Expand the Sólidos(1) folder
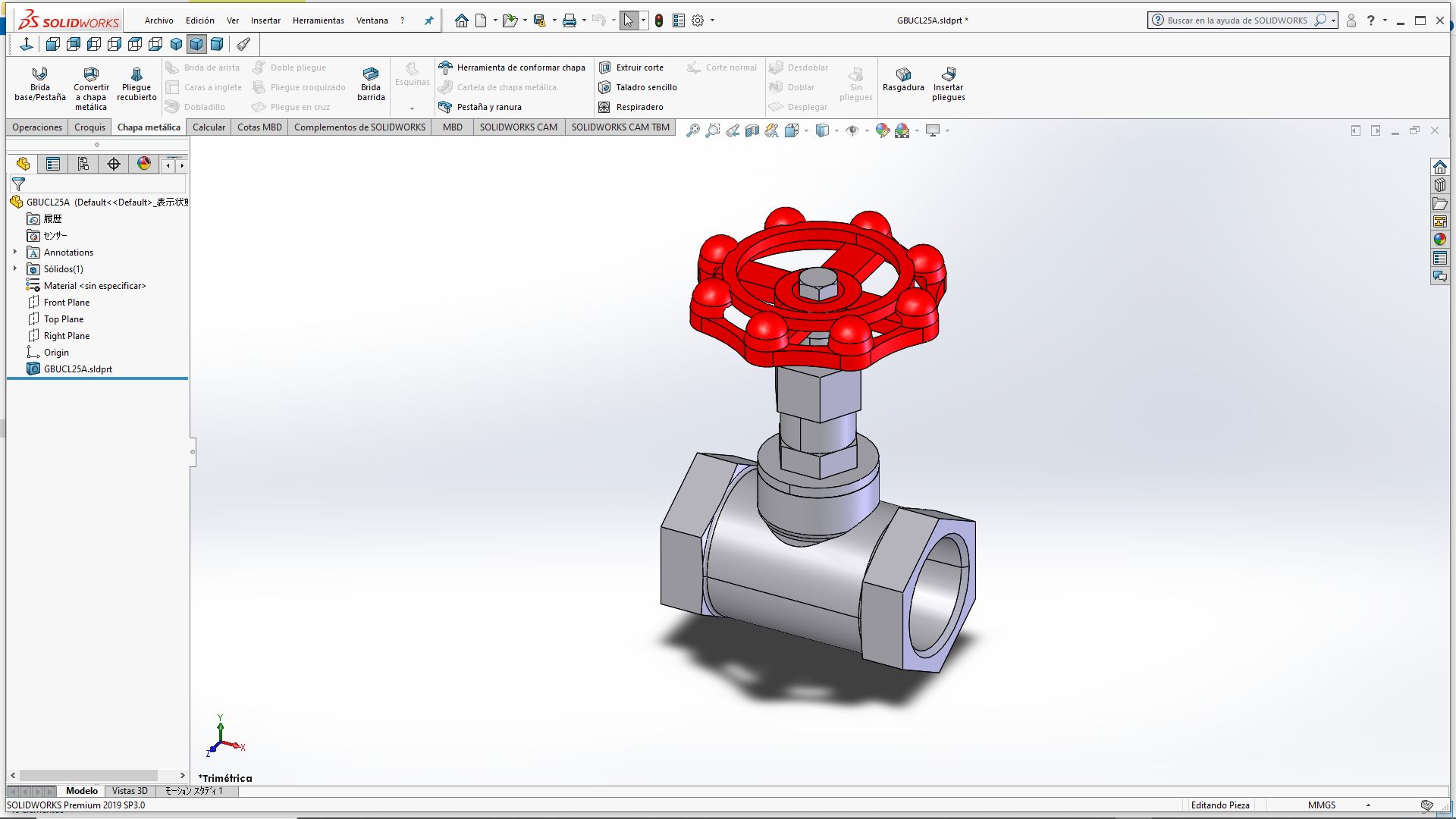The height and width of the screenshot is (819, 1456). [x=15, y=268]
